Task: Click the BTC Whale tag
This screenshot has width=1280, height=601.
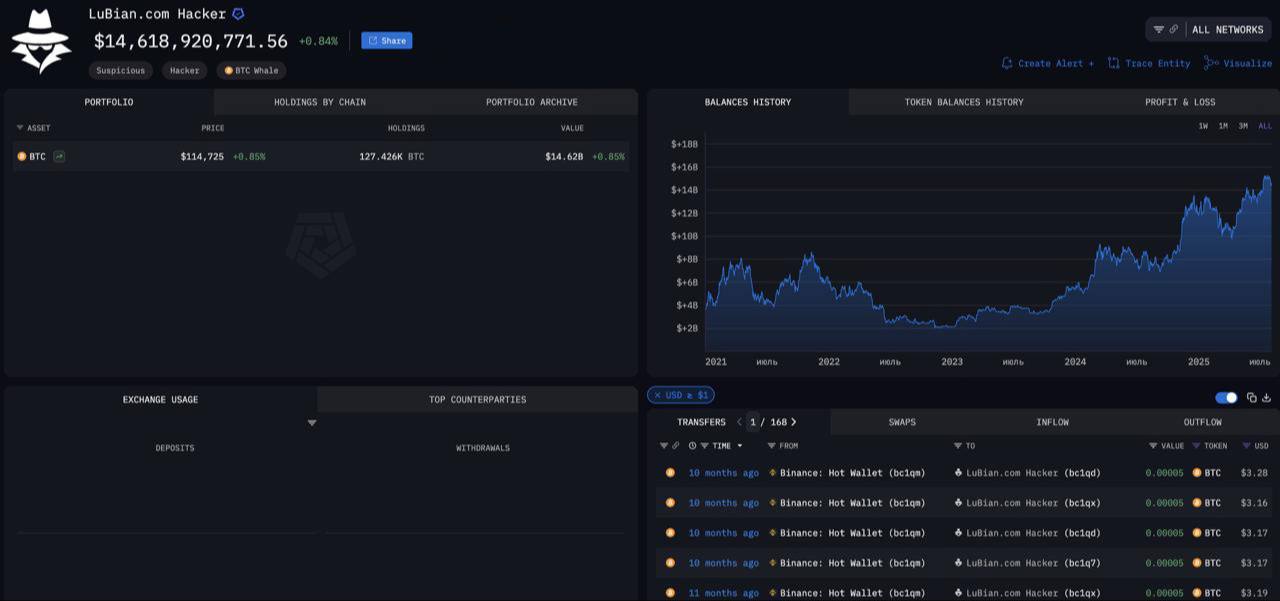Action: tap(251, 71)
